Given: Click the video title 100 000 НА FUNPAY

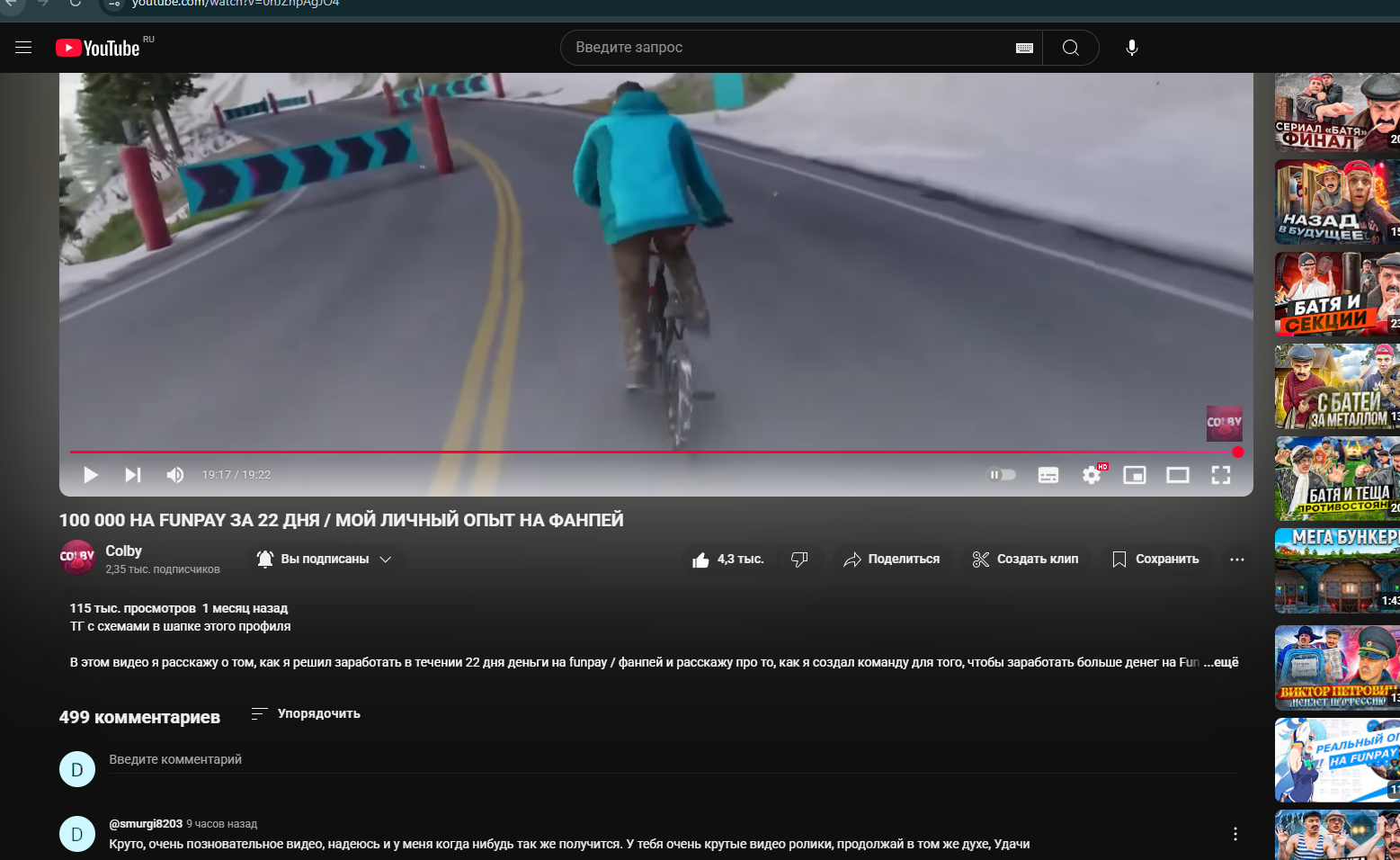Looking at the screenshot, I should point(341,520).
